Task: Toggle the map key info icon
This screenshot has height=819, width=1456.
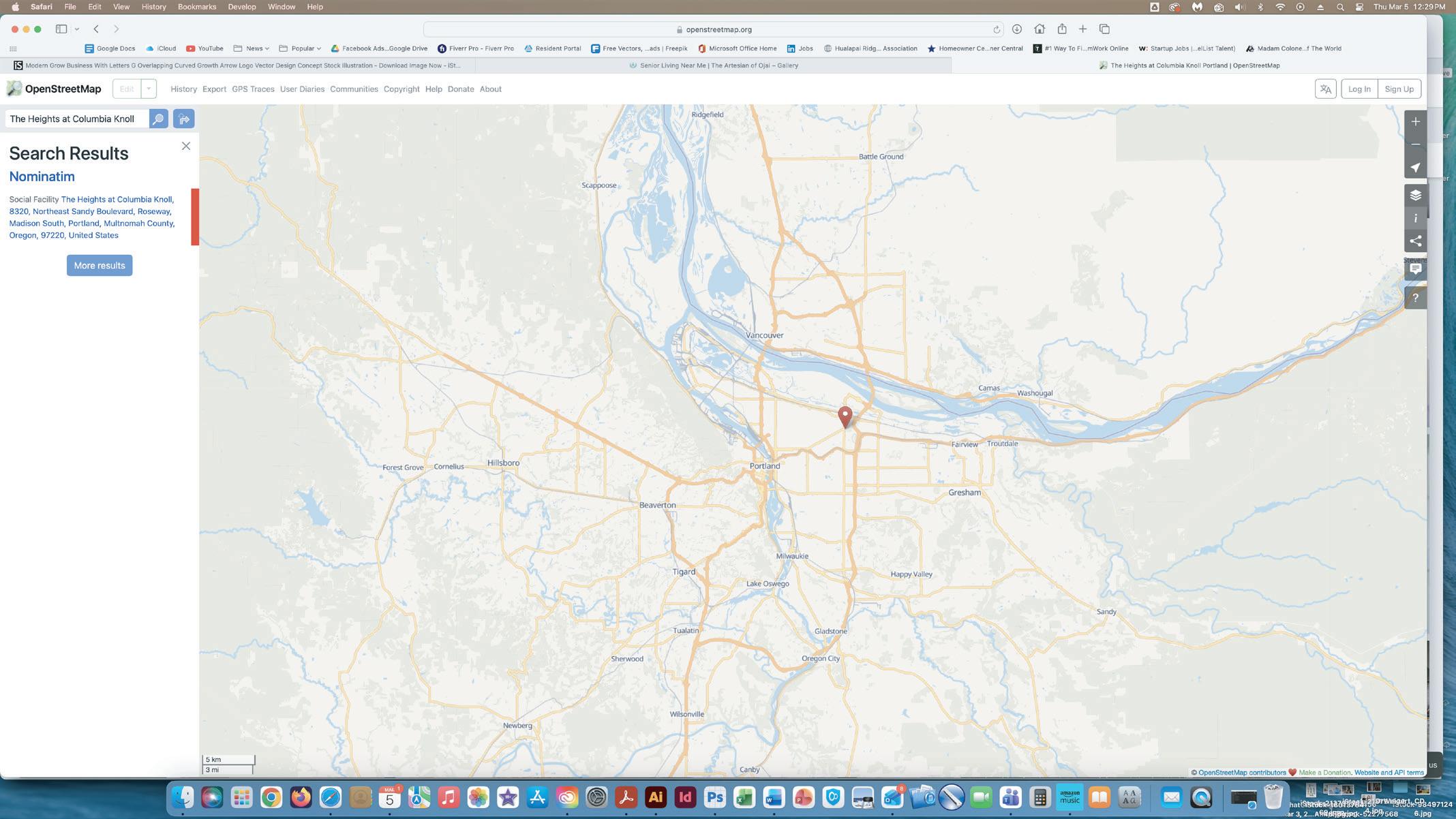Action: click(1415, 218)
